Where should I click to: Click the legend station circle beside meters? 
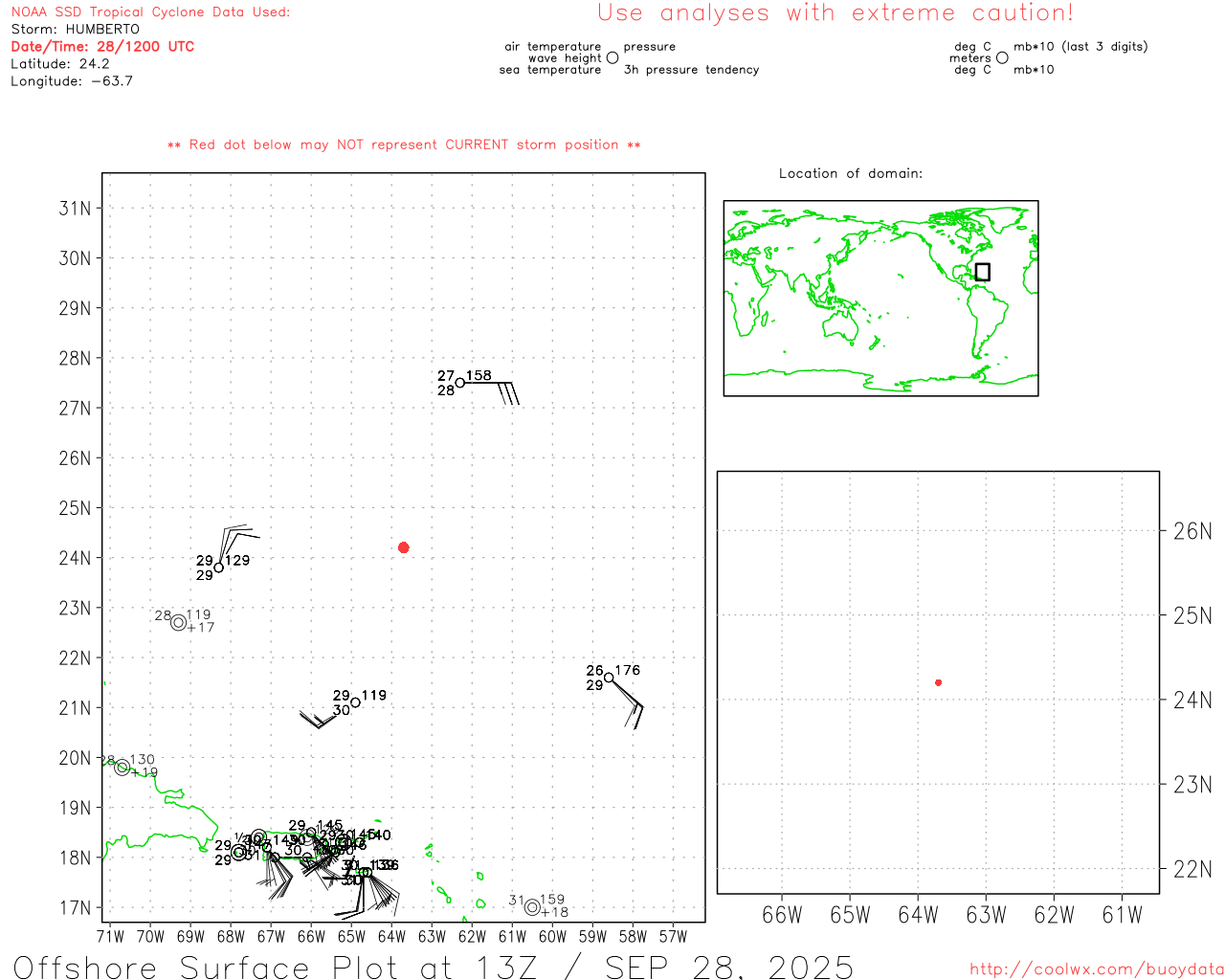point(1002,58)
